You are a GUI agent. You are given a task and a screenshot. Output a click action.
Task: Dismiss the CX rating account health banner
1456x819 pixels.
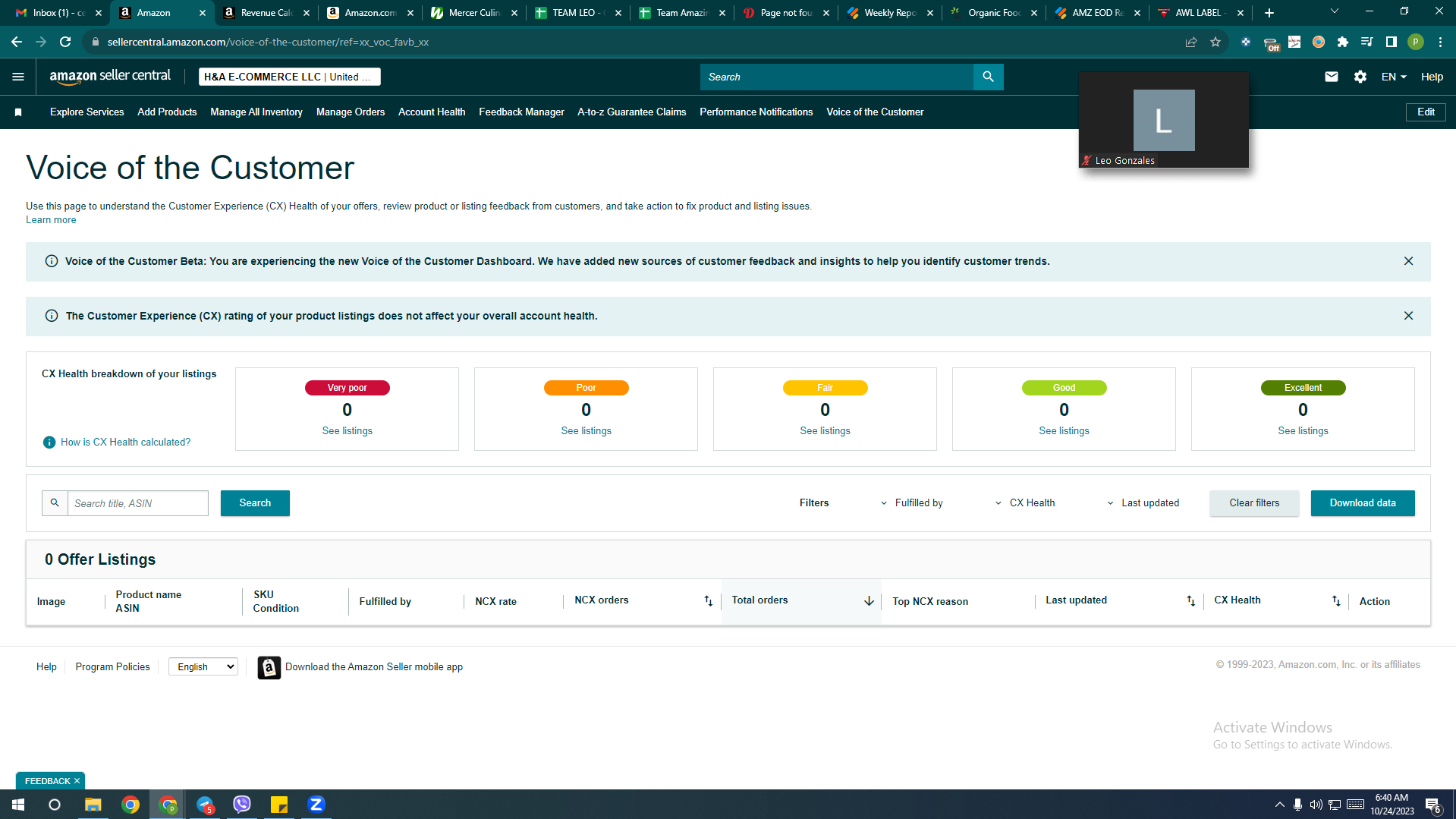1408,316
